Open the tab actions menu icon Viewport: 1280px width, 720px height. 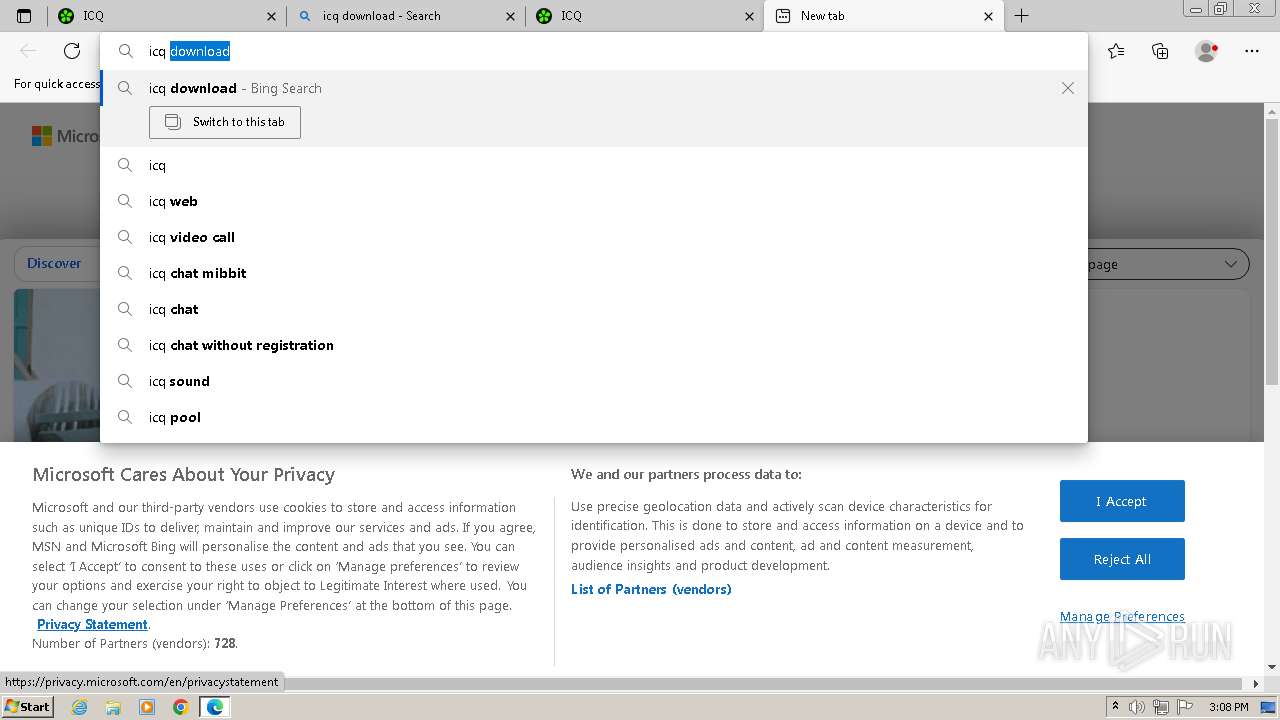tap(24, 16)
